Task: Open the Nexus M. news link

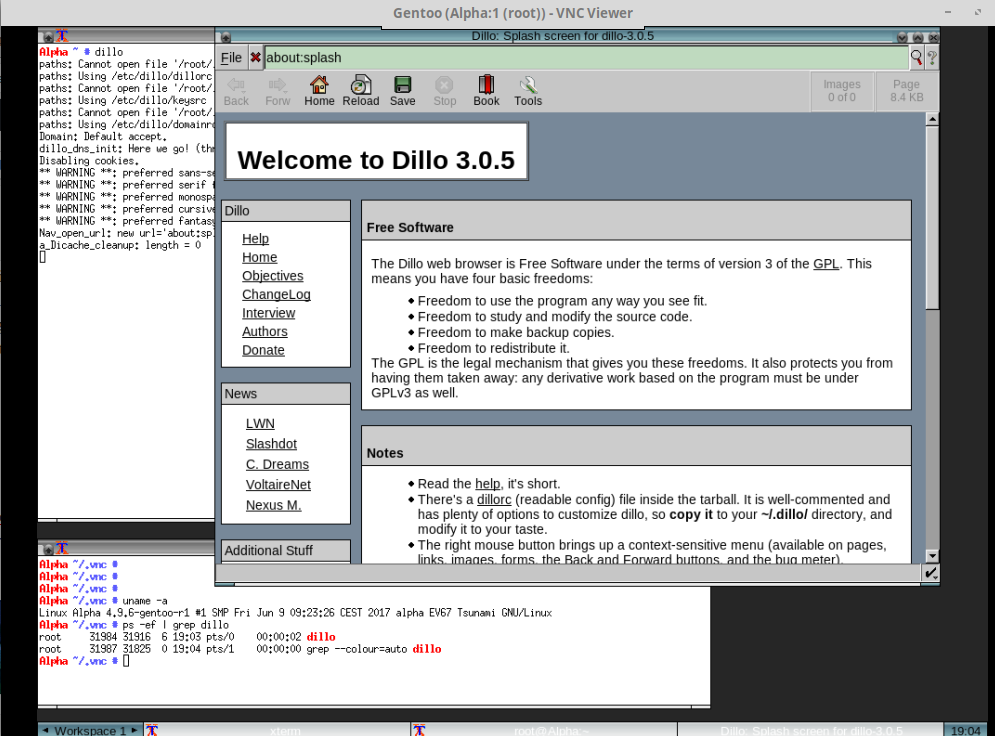Action: coord(273,505)
